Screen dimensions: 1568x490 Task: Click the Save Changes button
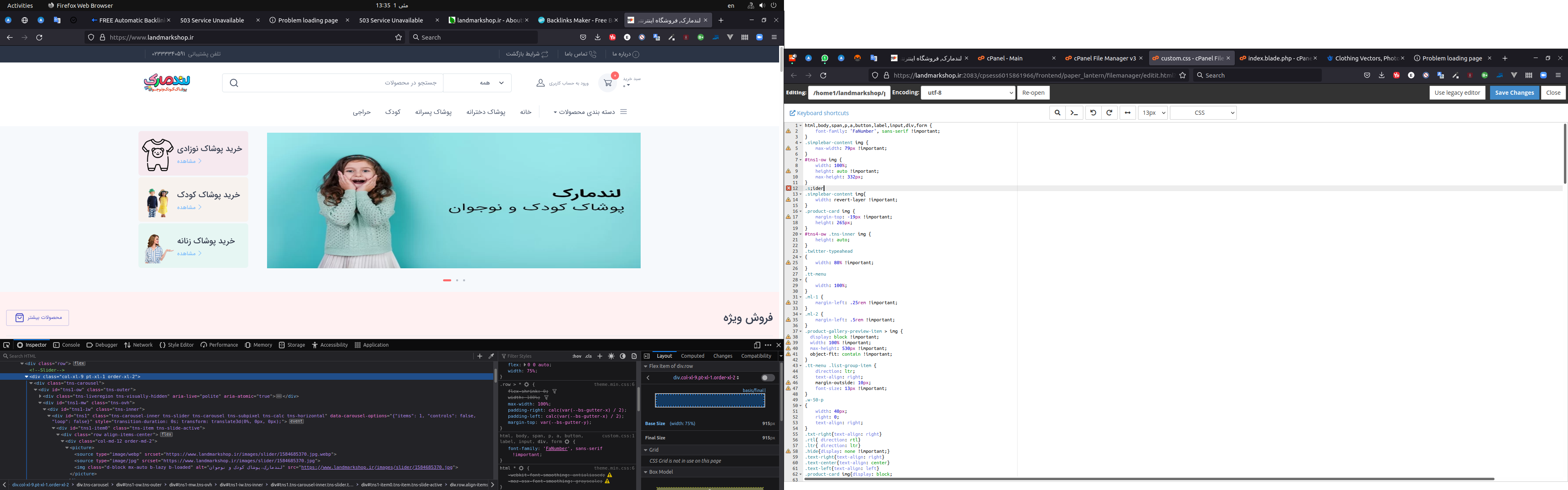point(1514,93)
